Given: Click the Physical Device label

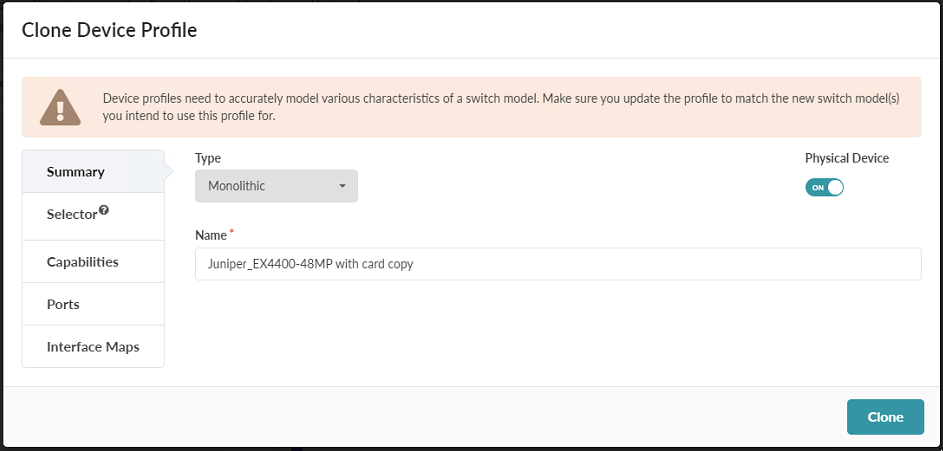Looking at the screenshot, I should pyautogui.click(x=846, y=158).
